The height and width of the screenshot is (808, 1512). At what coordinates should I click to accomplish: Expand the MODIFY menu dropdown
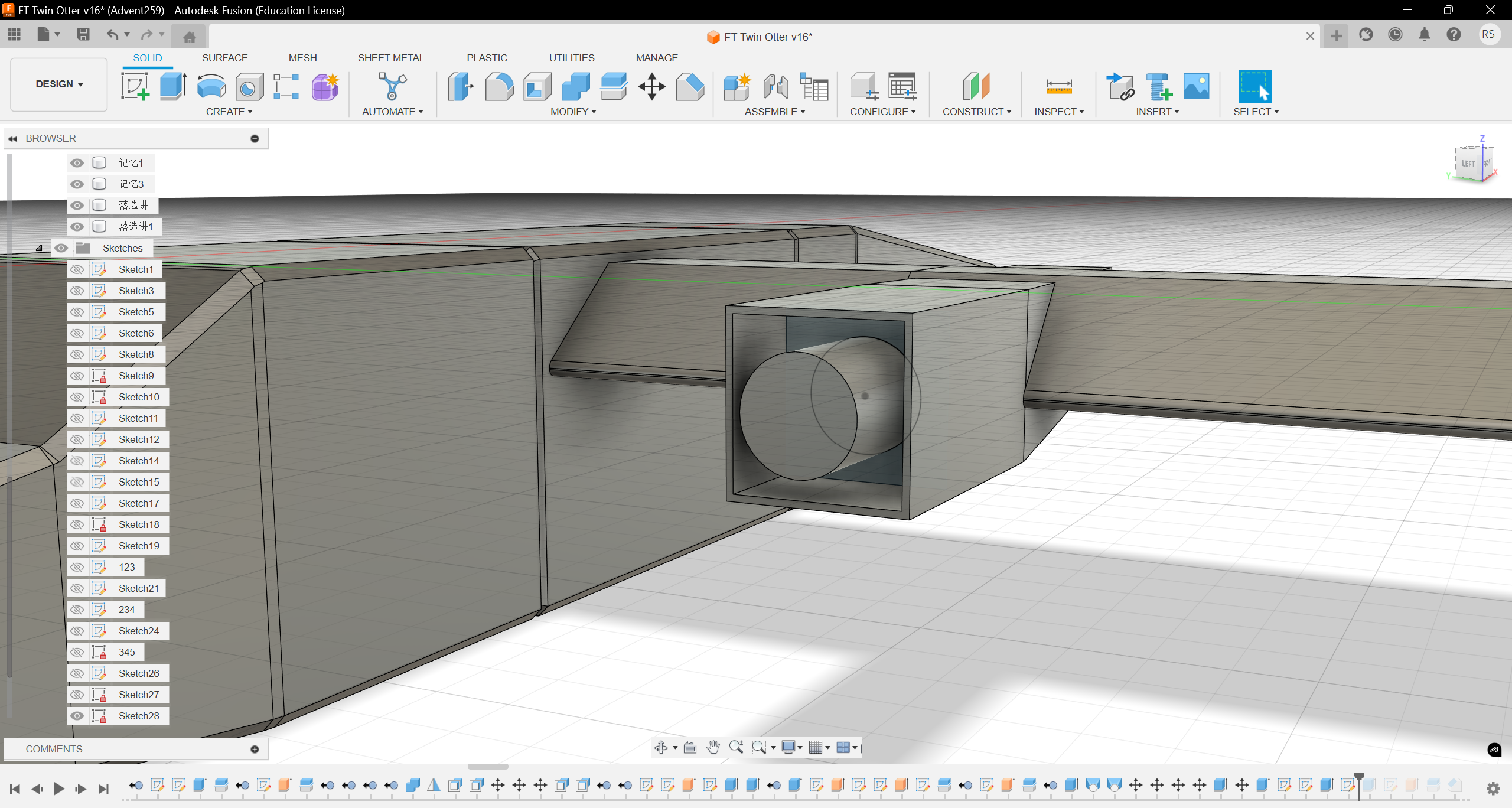[573, 112]
